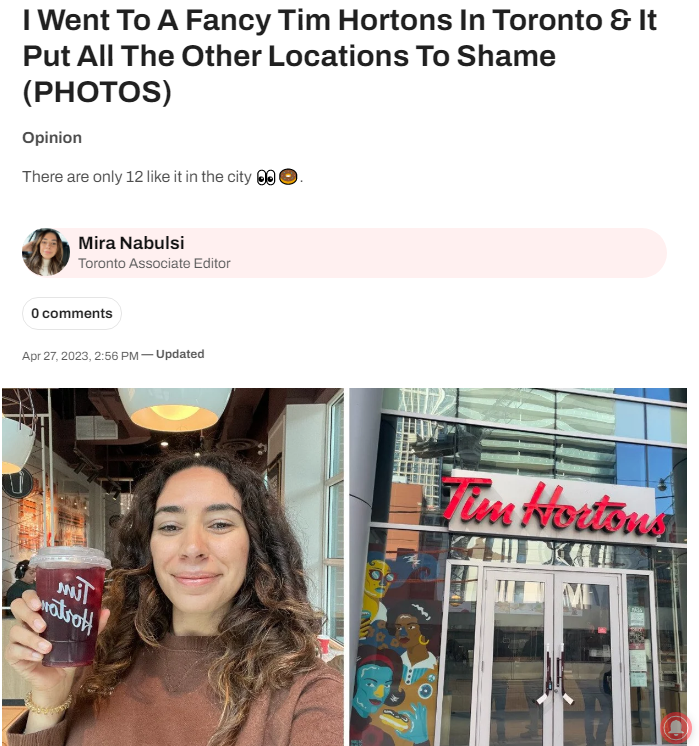Click the donut emoji in subtitle
The width and height of the screenshot is (699, 746).
pos(288,177)
